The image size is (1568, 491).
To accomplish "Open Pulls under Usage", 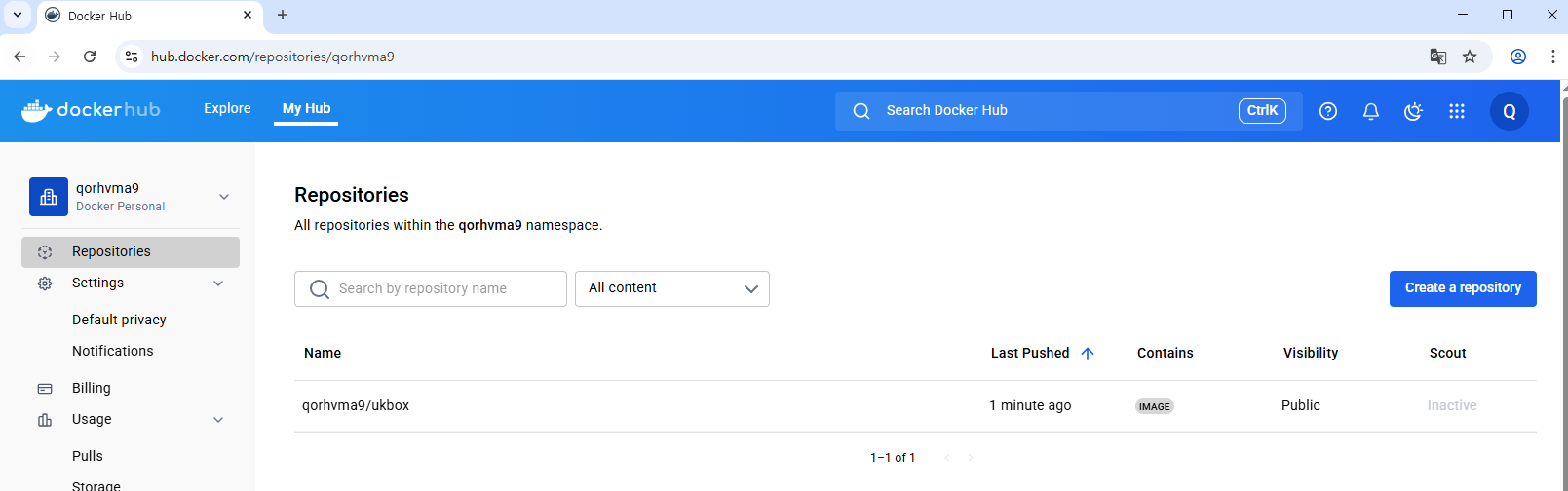I will click(x=88, y=456).
